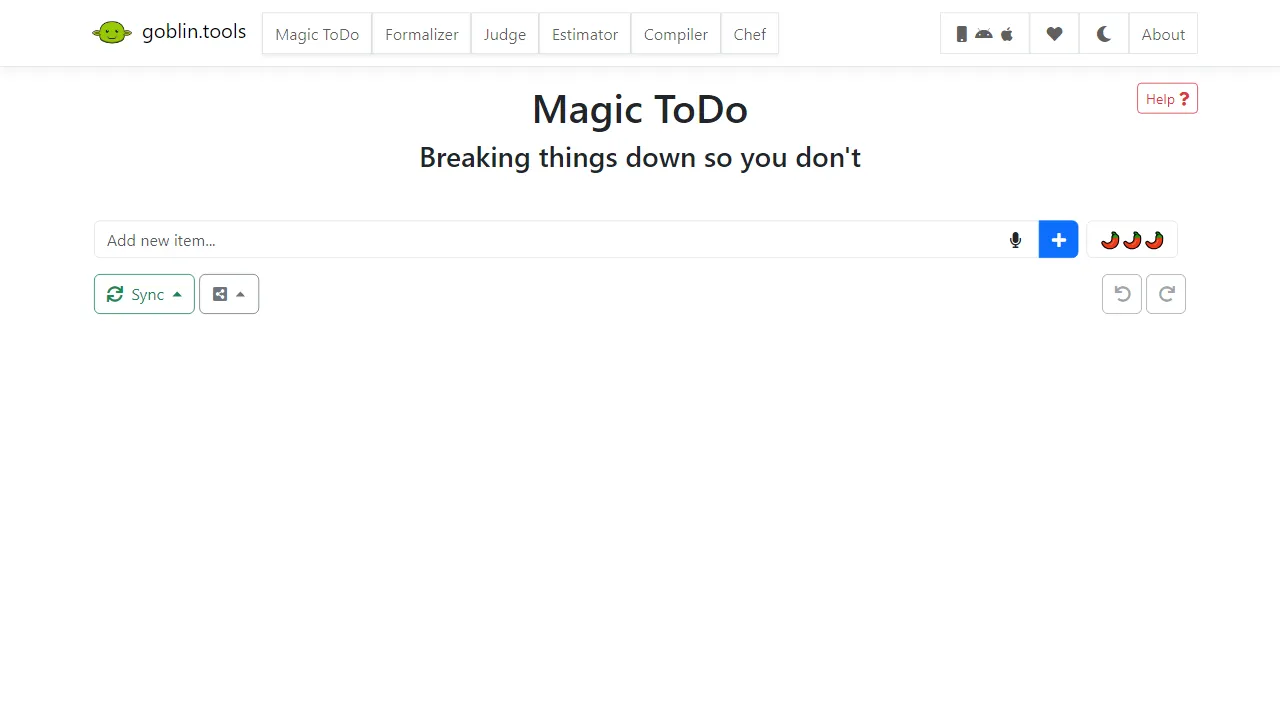Switch to the Chef tab

pyautogui.click(x=750, y=34)
